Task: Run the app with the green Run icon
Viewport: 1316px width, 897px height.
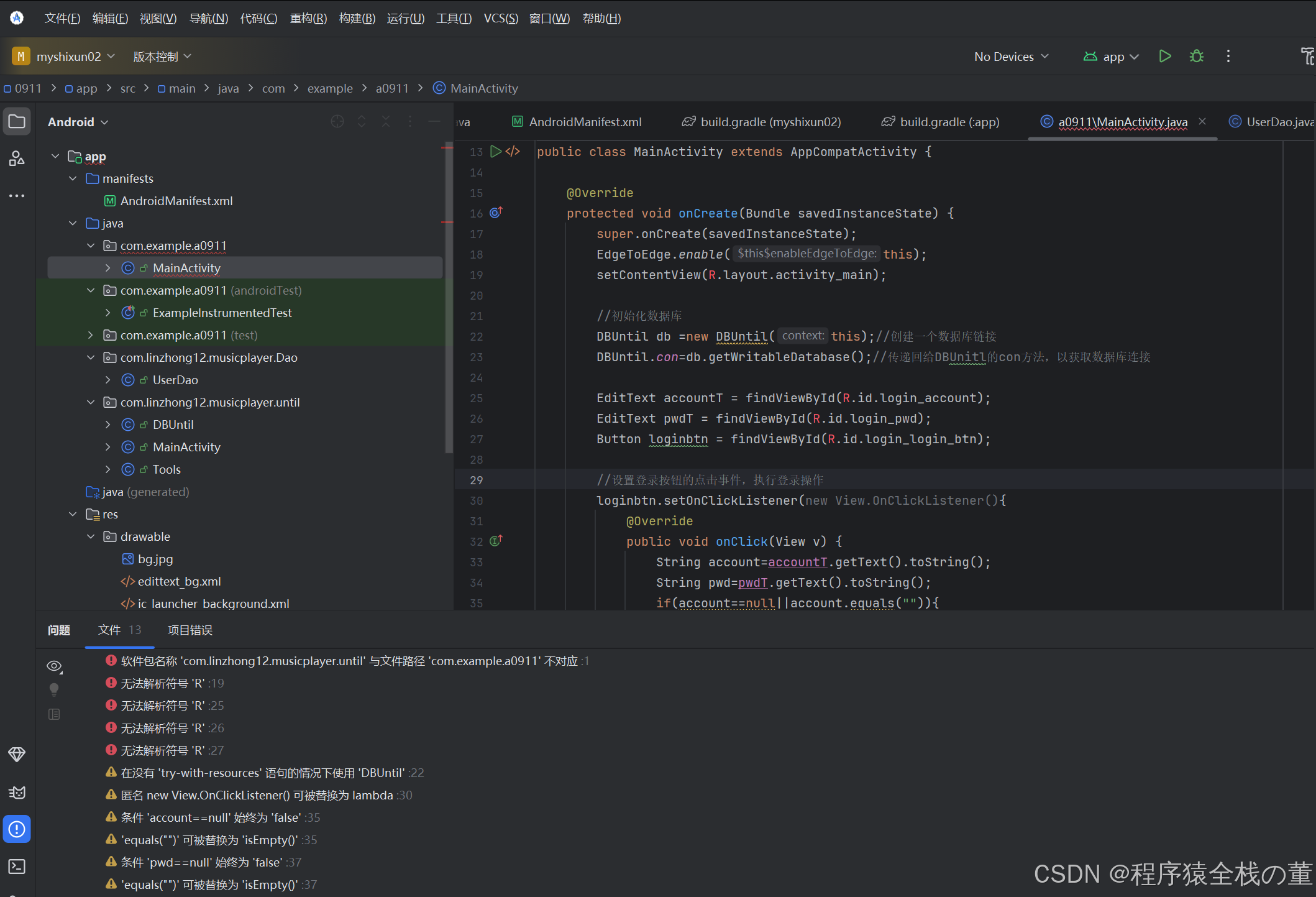Action: pos(1165,56)
